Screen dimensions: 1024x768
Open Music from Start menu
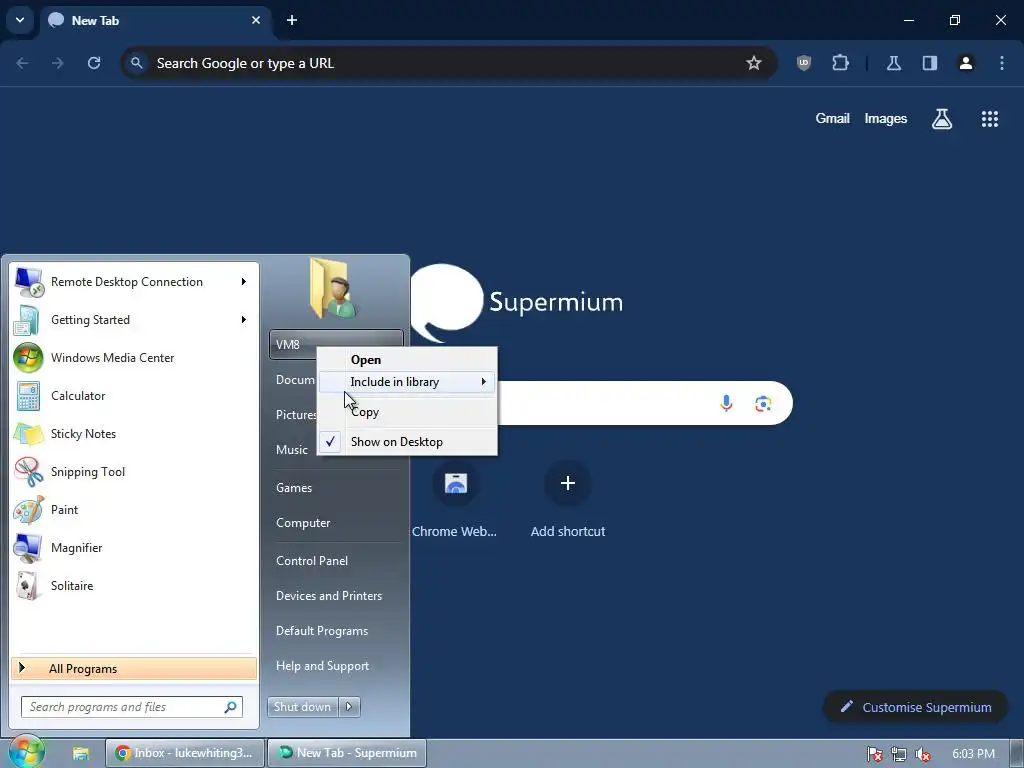[292, 450]
